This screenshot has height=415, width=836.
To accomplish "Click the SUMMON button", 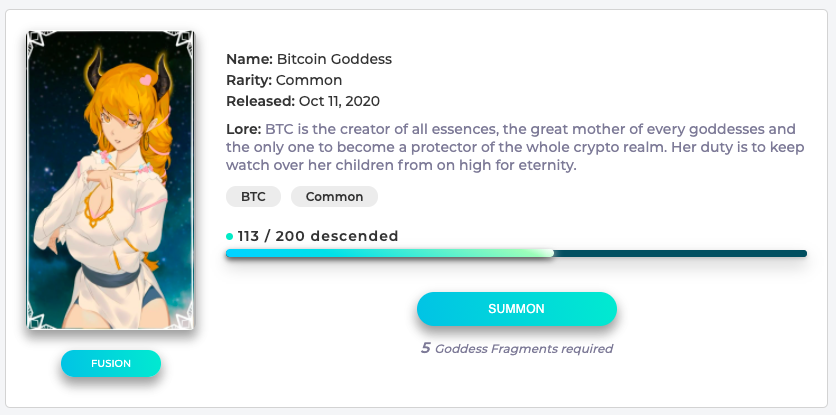I will pos(517,309).
